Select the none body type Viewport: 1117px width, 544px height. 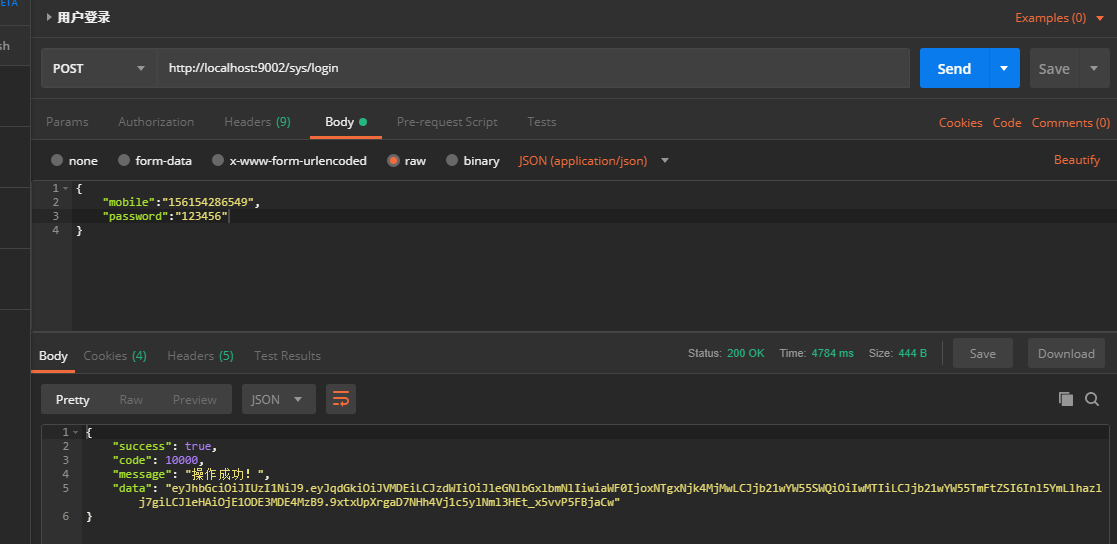58,160
